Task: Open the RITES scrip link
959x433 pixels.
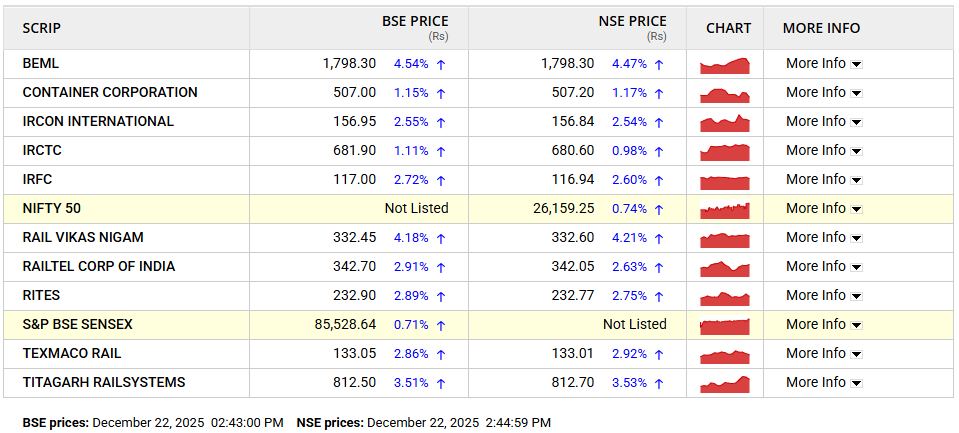Action: tap(41, 295)
